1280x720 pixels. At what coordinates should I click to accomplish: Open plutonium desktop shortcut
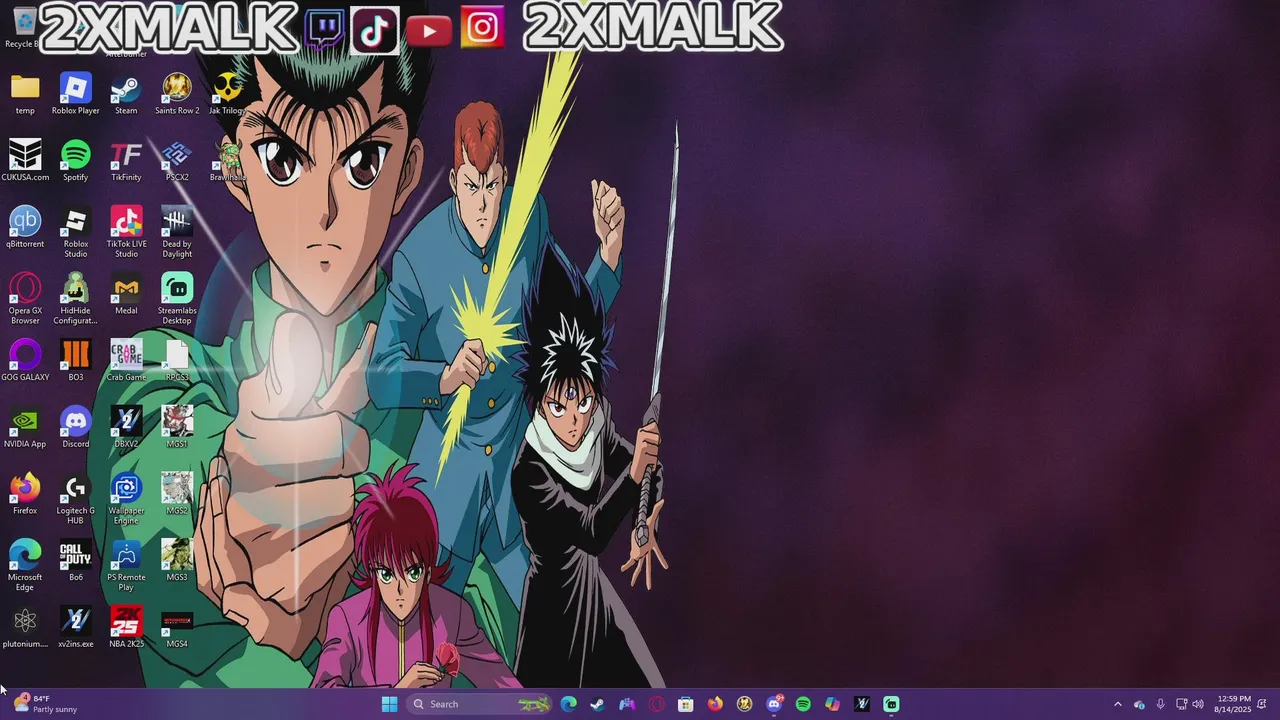coord(25,628)
